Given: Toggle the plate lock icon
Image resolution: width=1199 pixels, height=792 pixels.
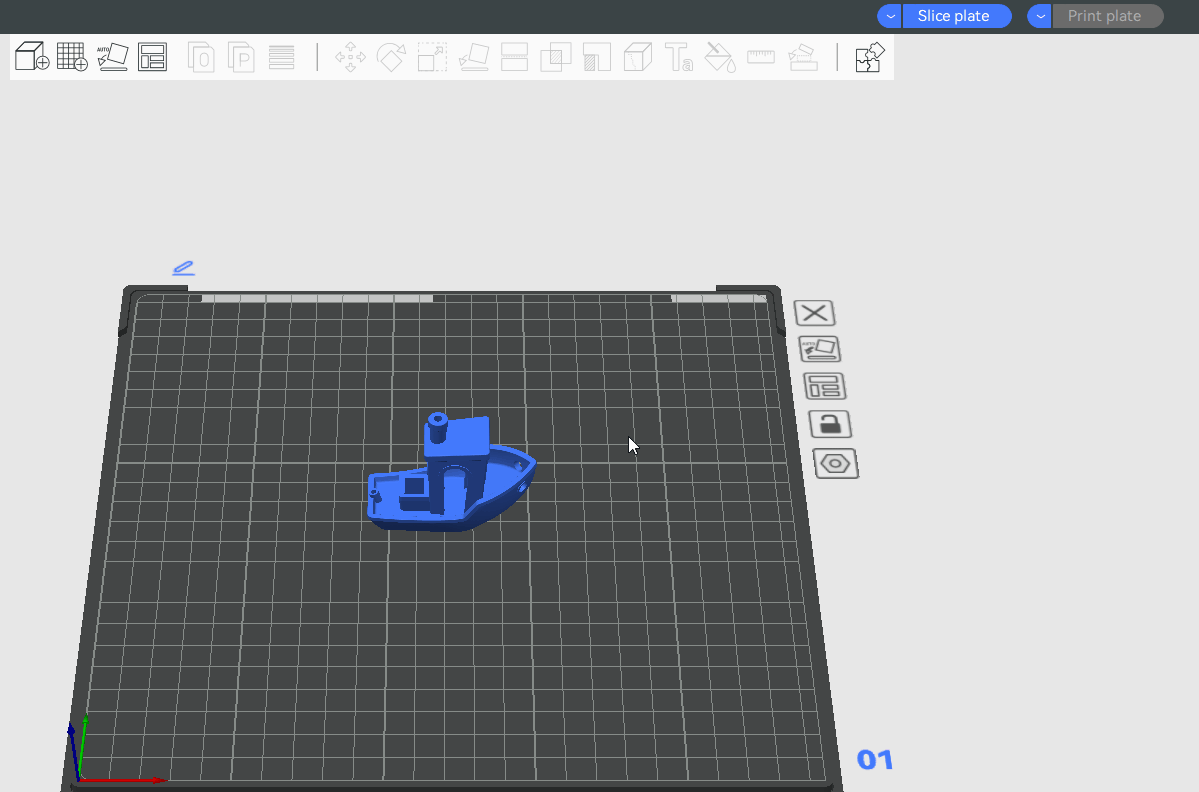Looking at the screenshot, I should tap(830, 424).
